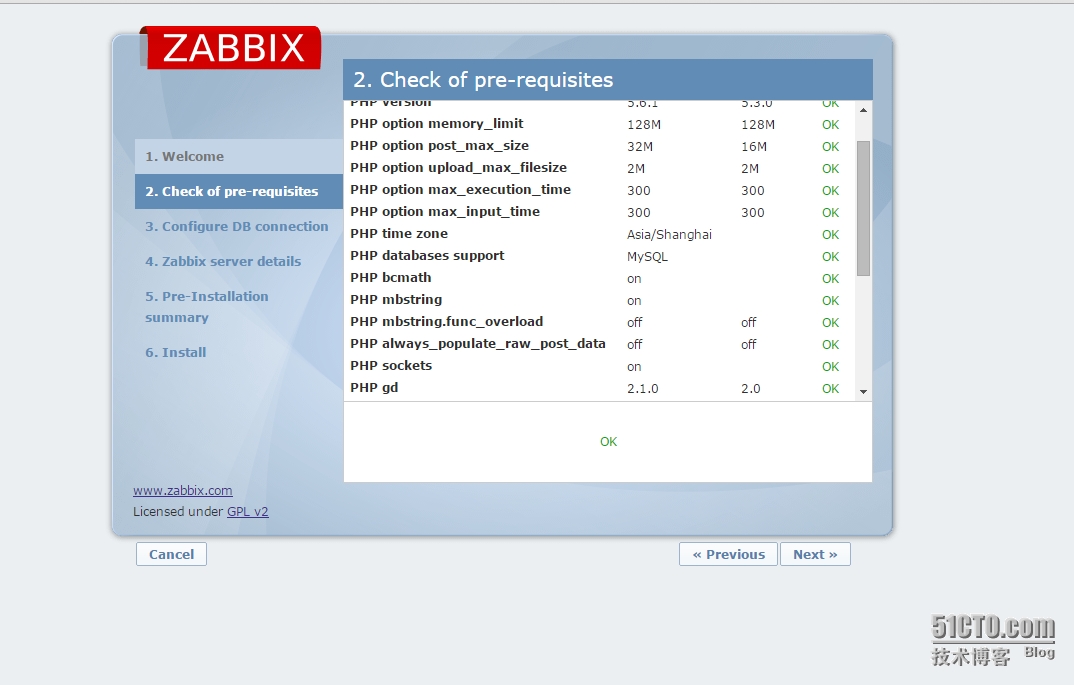Go back with the Previous button
1074x685 pixels.
tap(728, 554)
